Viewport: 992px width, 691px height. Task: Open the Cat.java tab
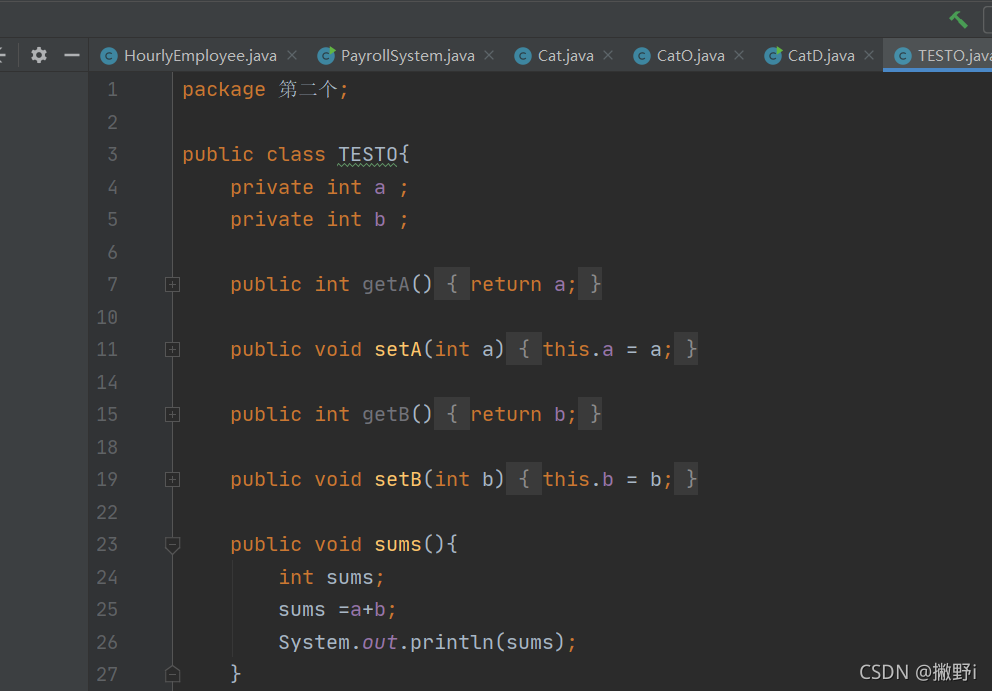pyautogui.click(x=566, y=56)
